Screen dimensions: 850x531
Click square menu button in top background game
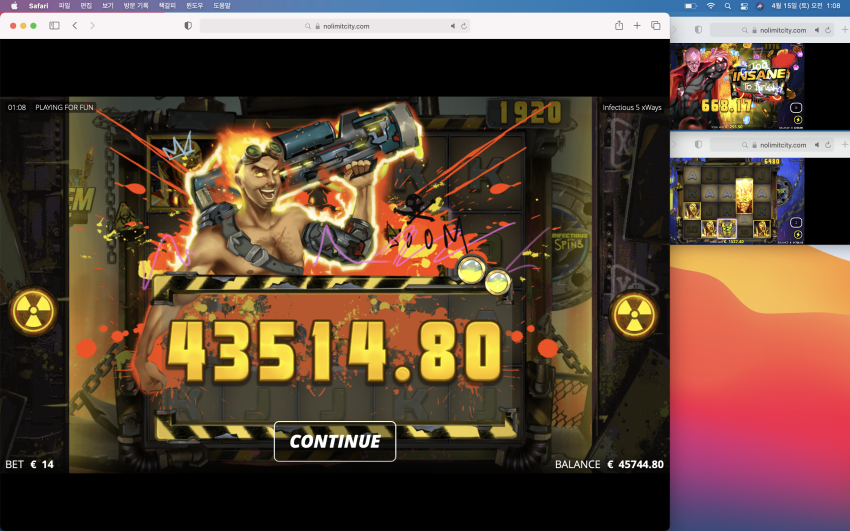pyautogui.click(x=796, y=108)
